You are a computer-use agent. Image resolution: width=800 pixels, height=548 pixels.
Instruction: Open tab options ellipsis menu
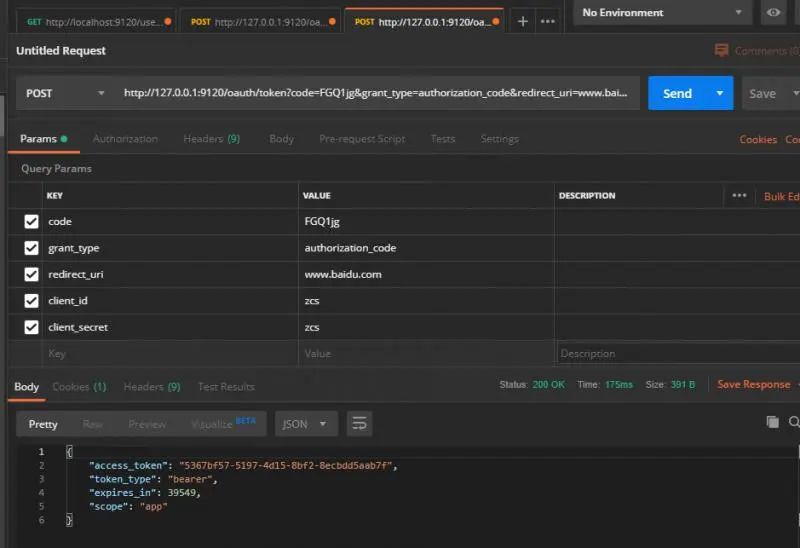point(547,21)
